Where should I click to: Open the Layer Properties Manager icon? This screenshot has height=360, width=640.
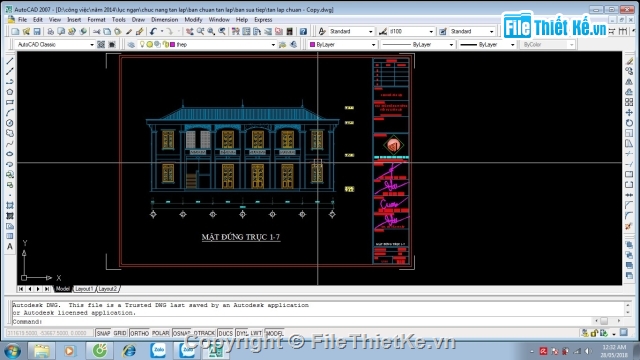pyautogui.click(x=131, y=44)
